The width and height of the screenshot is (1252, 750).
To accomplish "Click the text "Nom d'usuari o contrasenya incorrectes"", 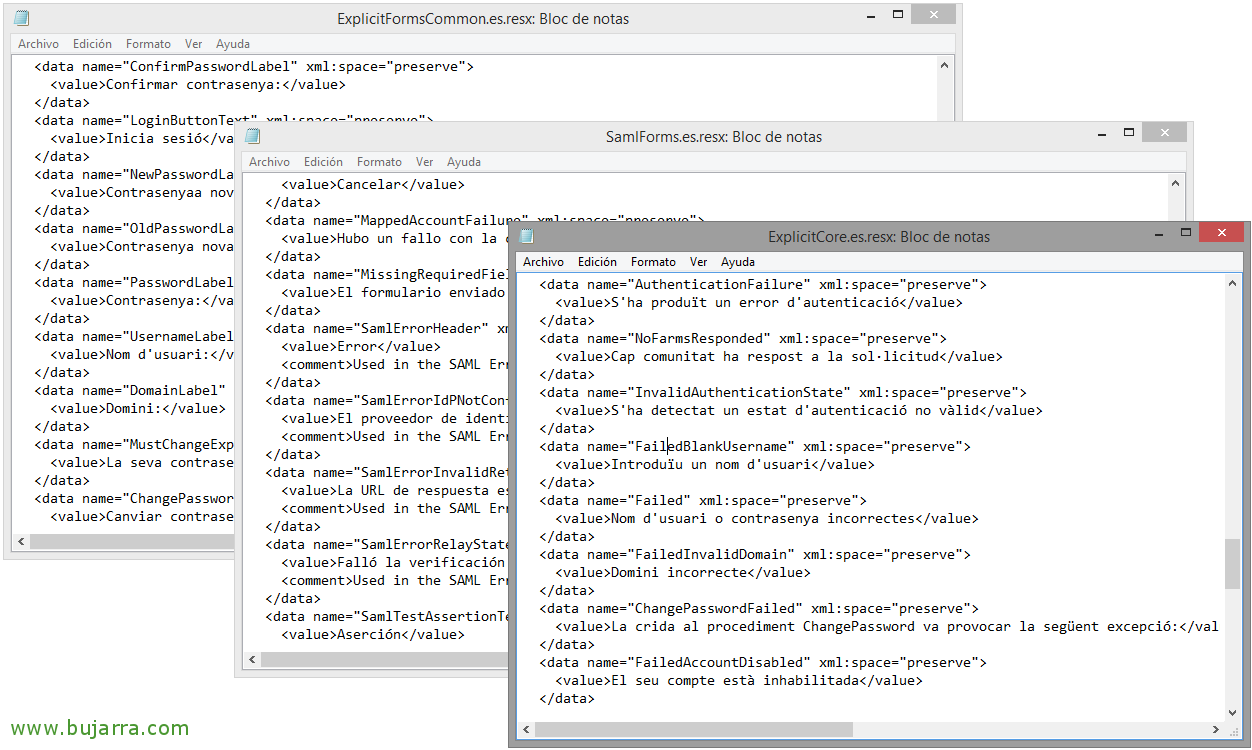I will tap(763, 519).
